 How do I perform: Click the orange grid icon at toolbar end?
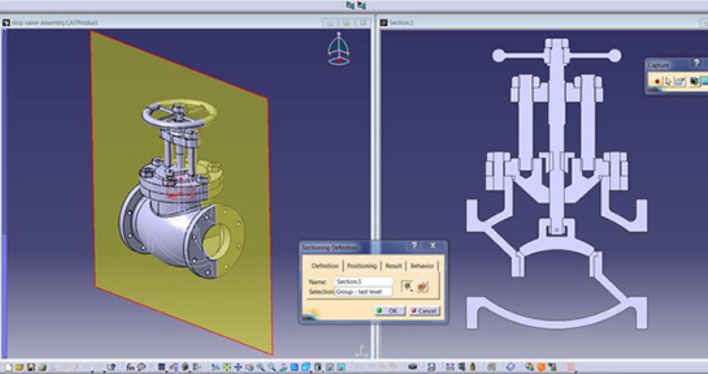tap(571, 367)
